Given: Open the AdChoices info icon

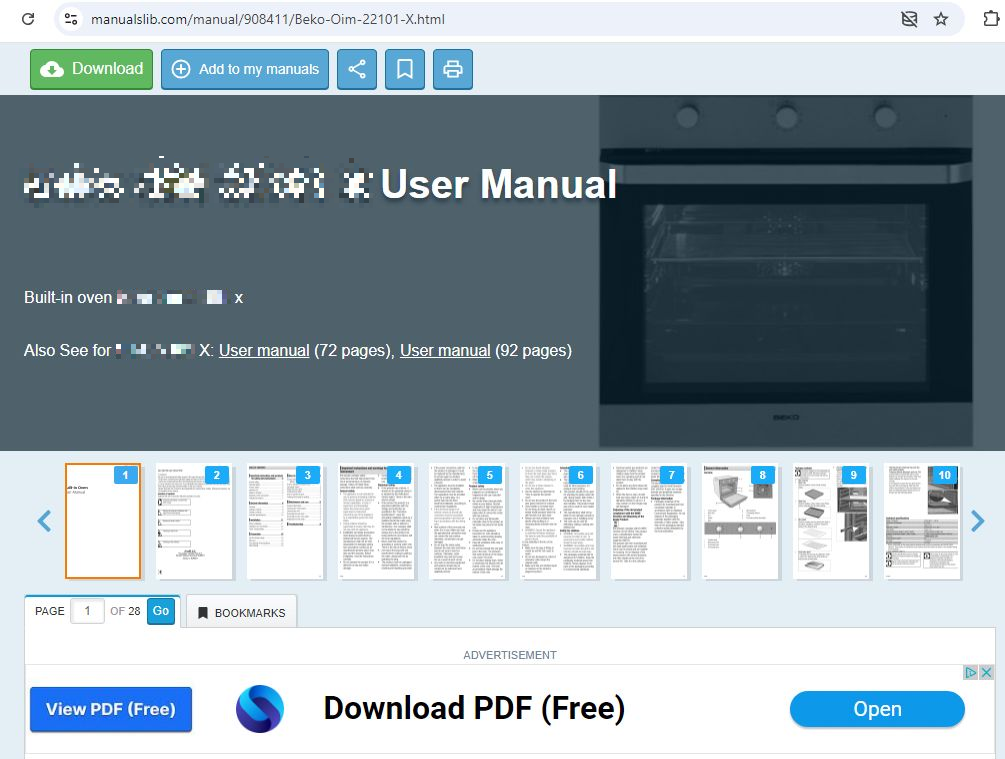Looking at the screenshot, I should coord(970,673).
